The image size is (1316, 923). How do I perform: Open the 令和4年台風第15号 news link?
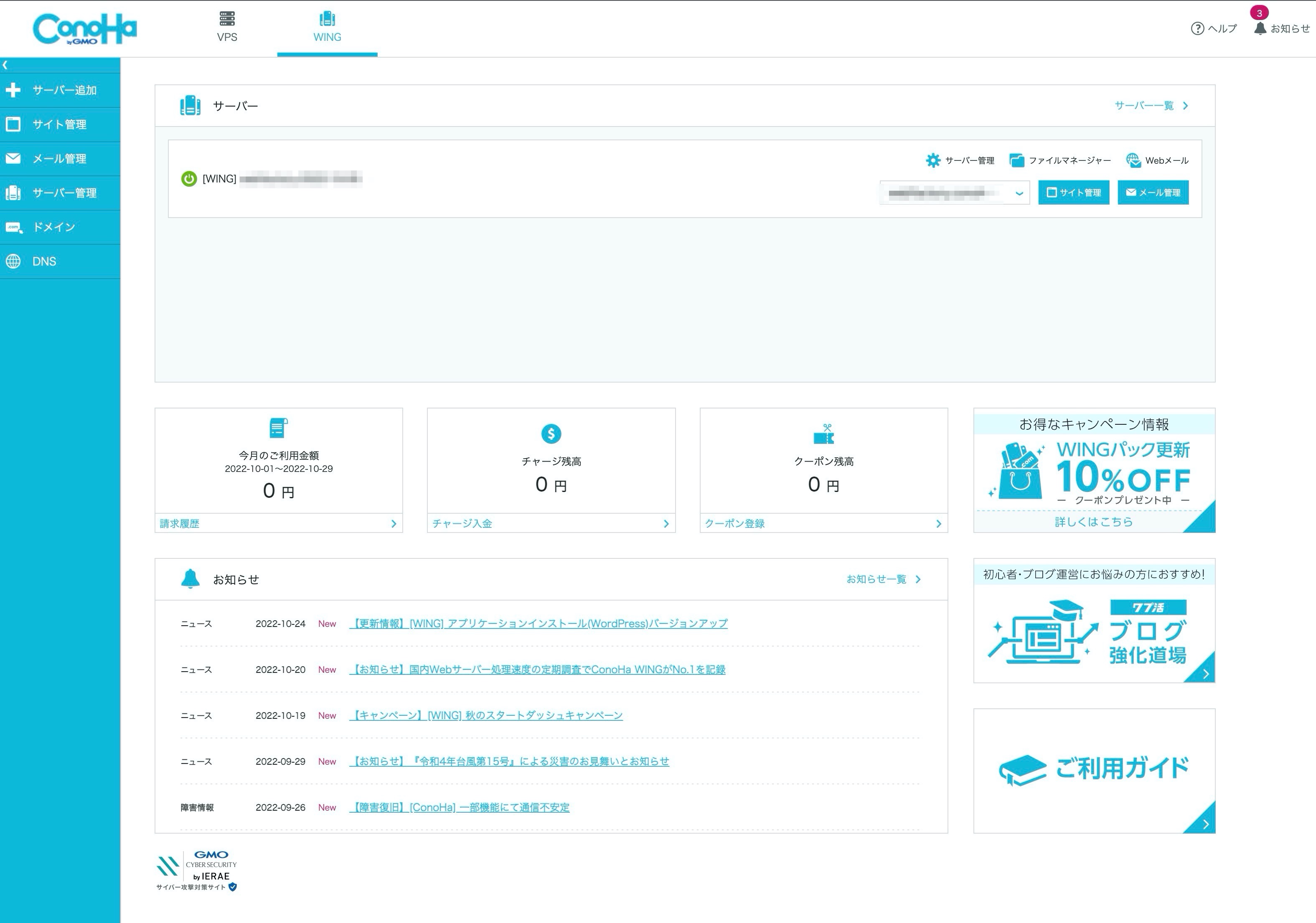pyautogui.click(x=509, y=761)
